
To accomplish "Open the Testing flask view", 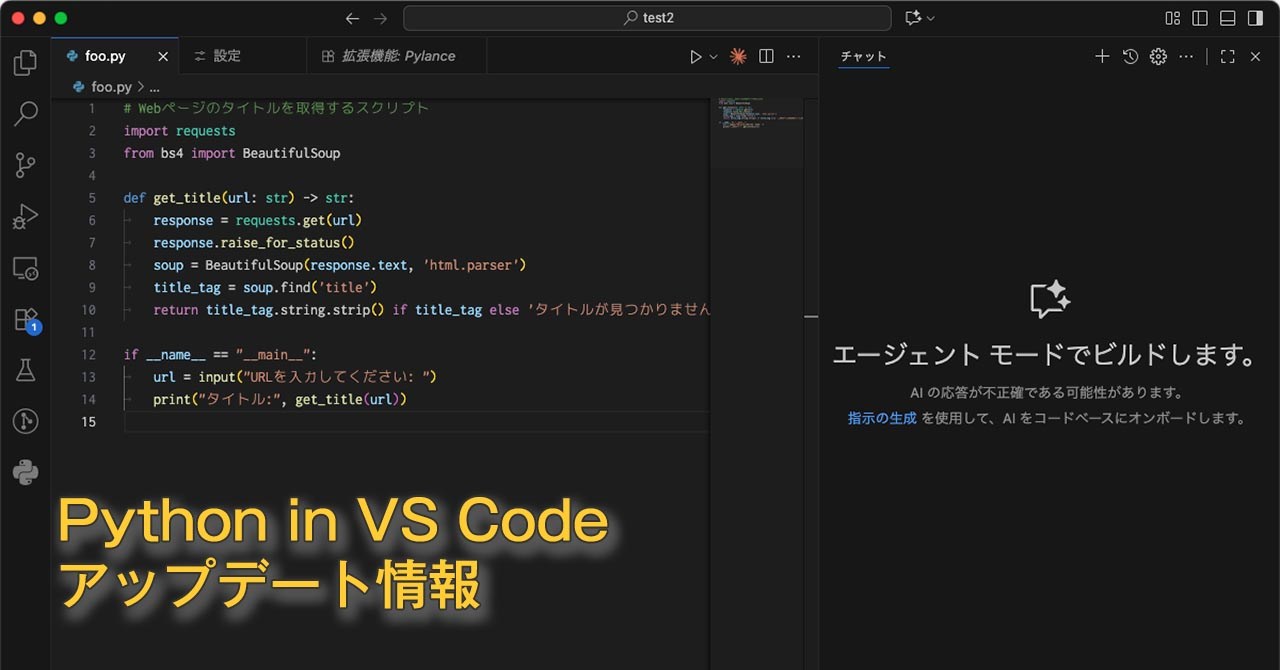I will [25, 371].
